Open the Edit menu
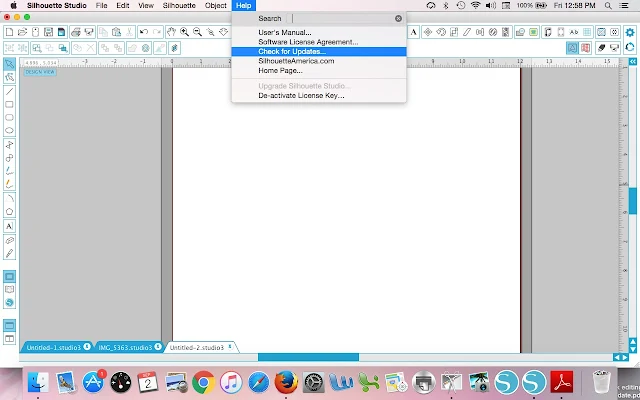 pyautogui.click(x=122, y=5)
